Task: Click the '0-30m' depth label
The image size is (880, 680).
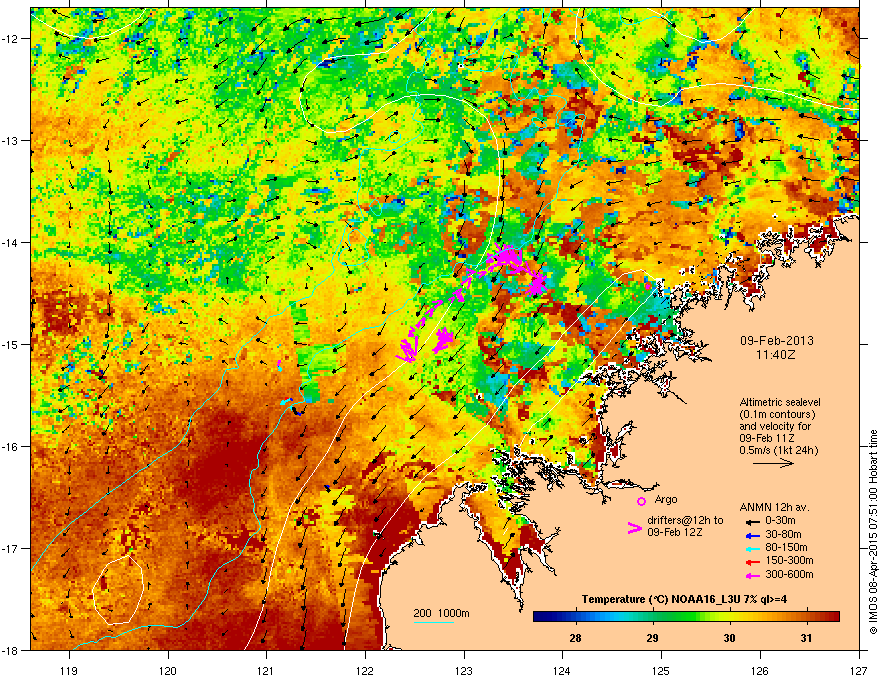Action: [780, 521]
